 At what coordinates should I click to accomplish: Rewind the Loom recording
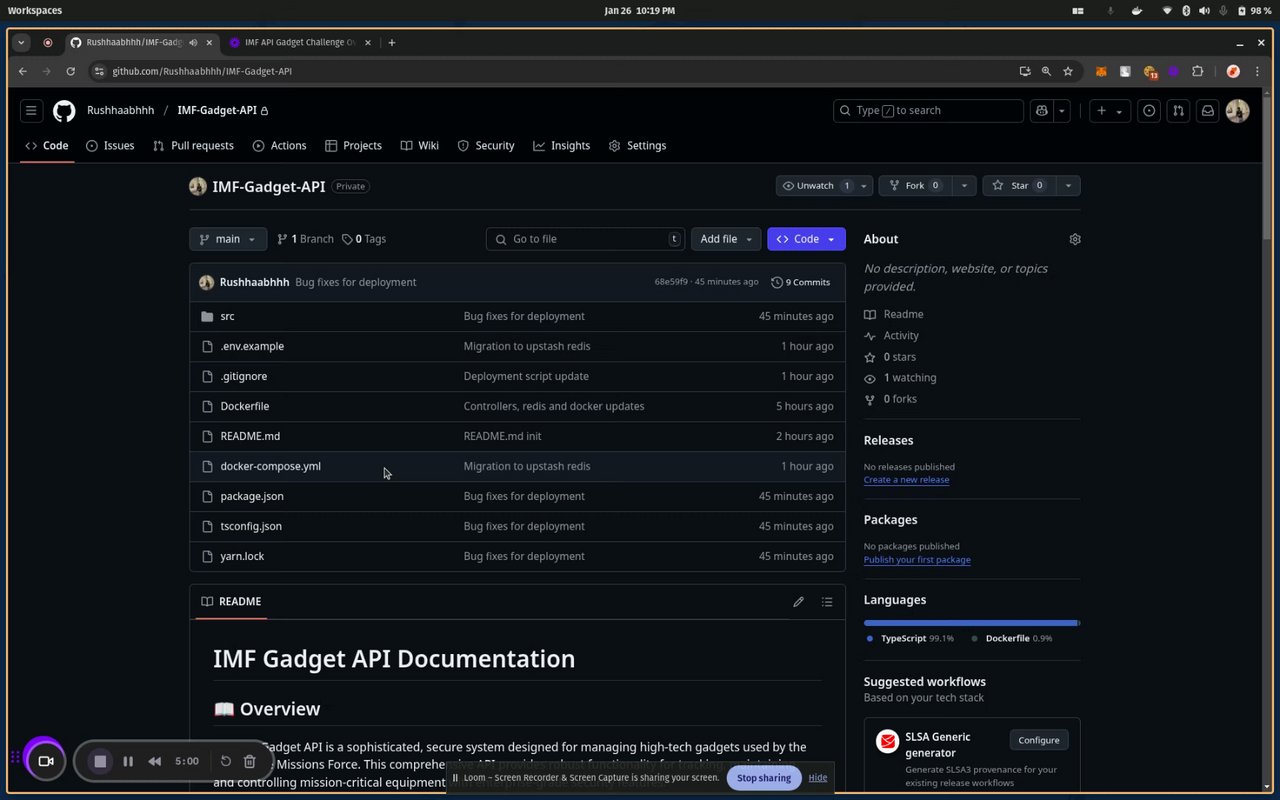(155, 761)
